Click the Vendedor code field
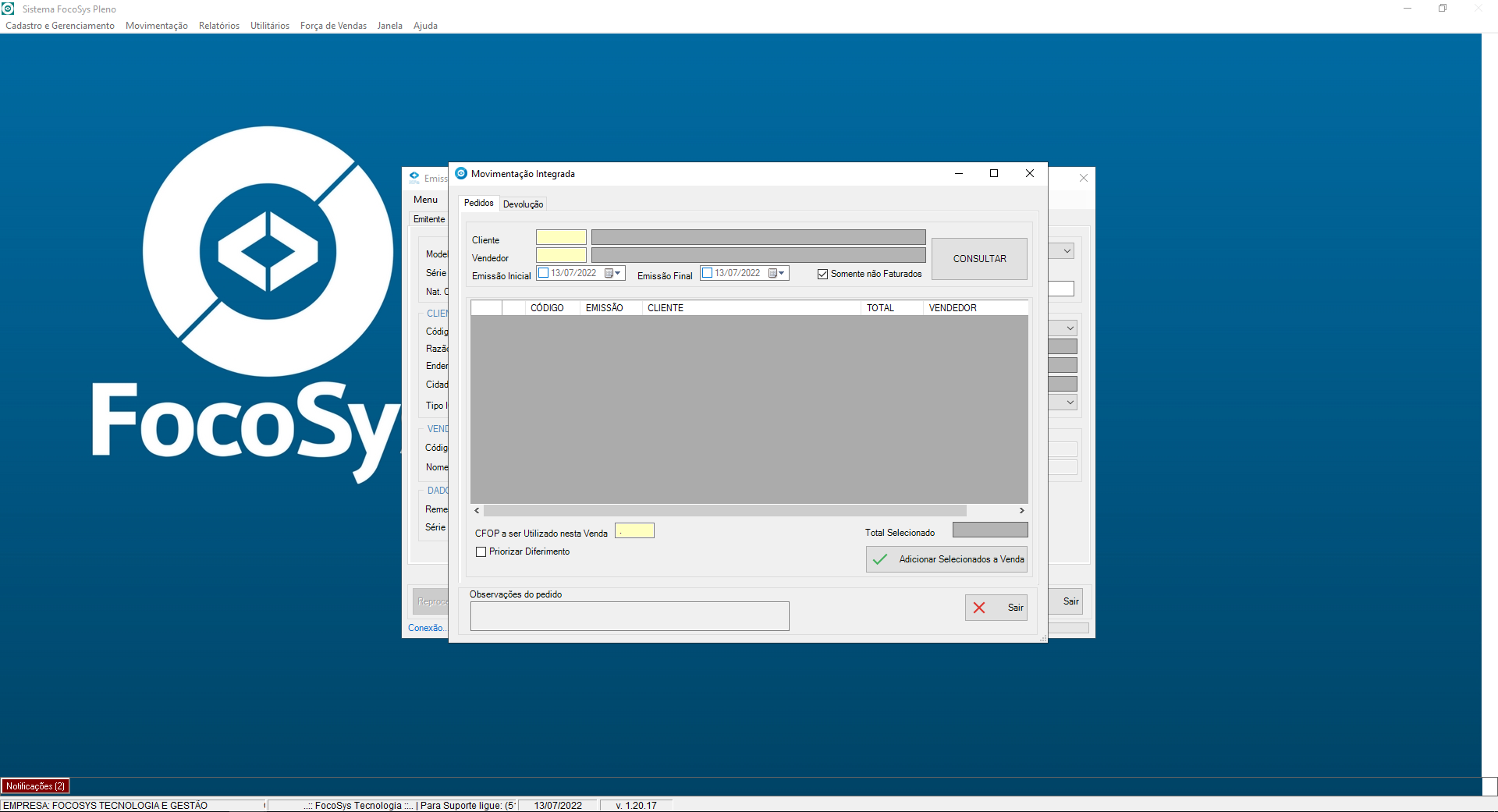Viewport: 1498px width, 812px height. click(561, 255)
